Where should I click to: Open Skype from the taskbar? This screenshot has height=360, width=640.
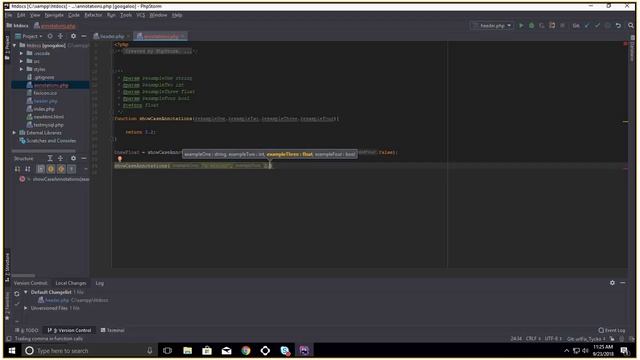(285, 351)
